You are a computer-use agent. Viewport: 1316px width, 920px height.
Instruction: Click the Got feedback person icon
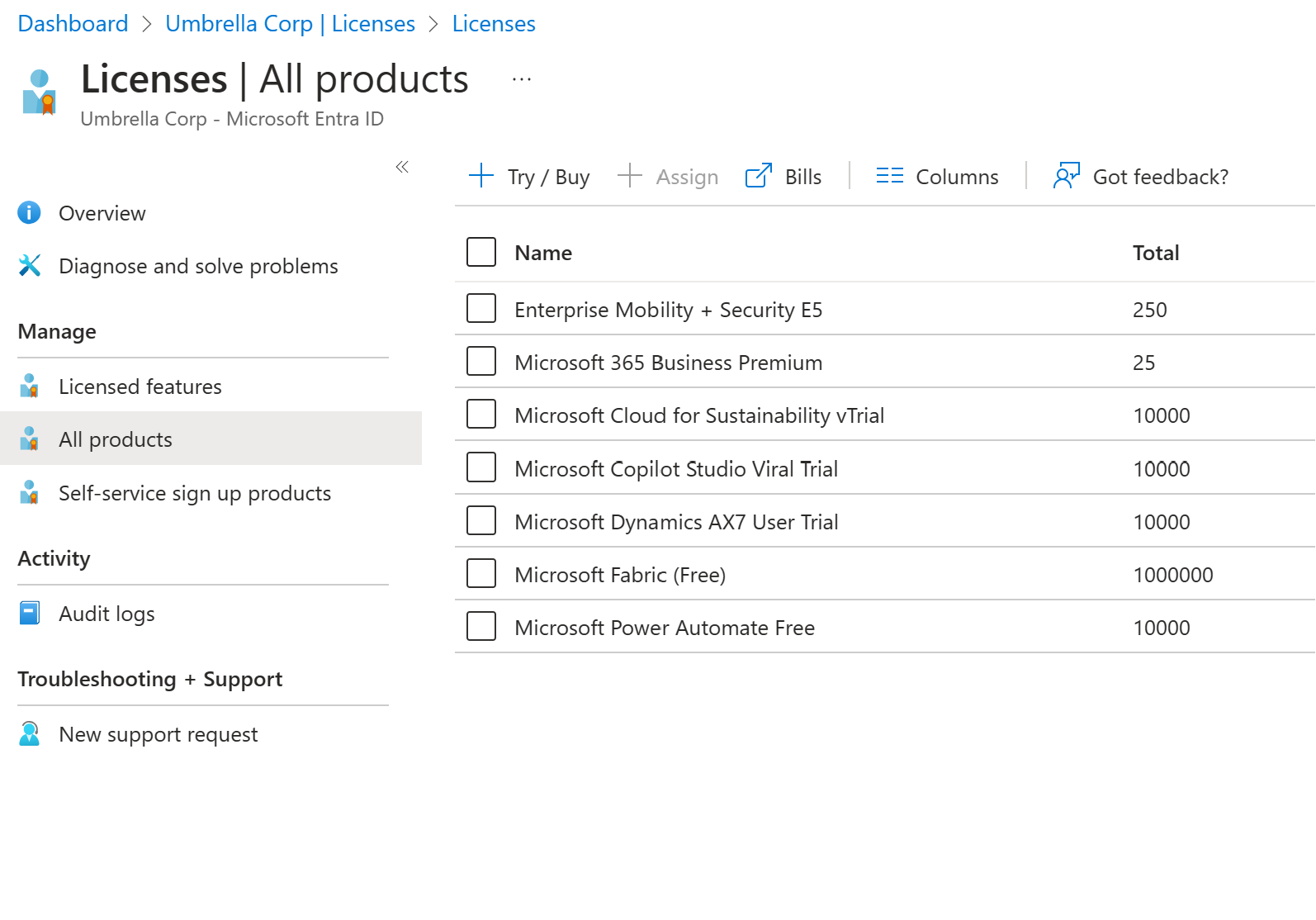pyautogui.click(x=1066, y=177)
